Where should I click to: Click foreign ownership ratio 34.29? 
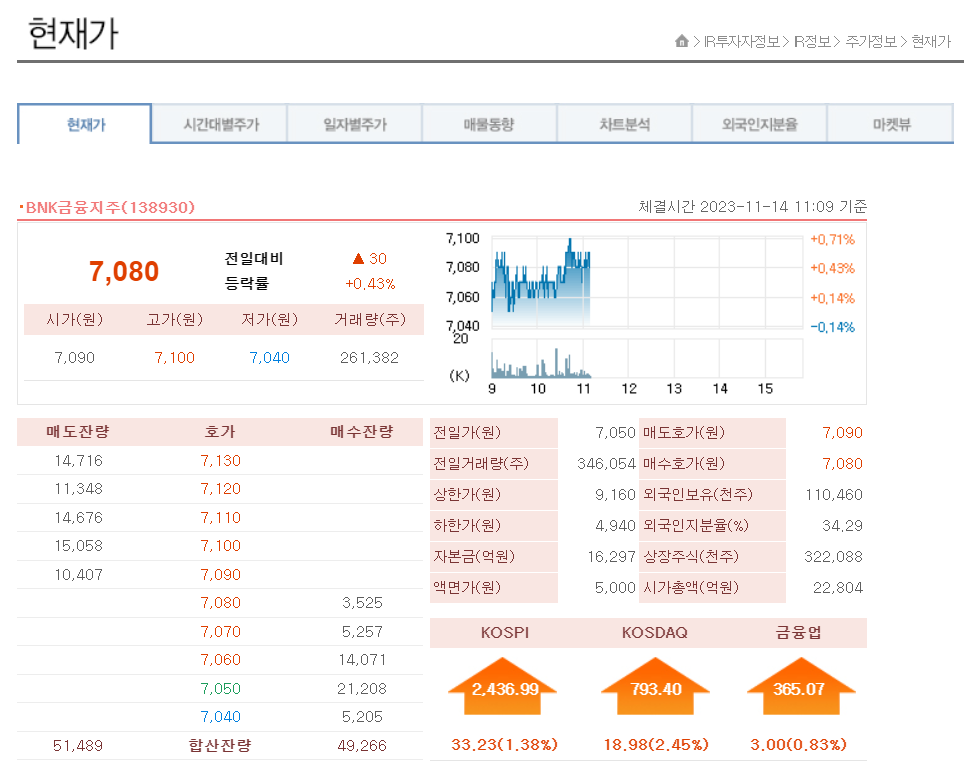[x=843, y=526]
